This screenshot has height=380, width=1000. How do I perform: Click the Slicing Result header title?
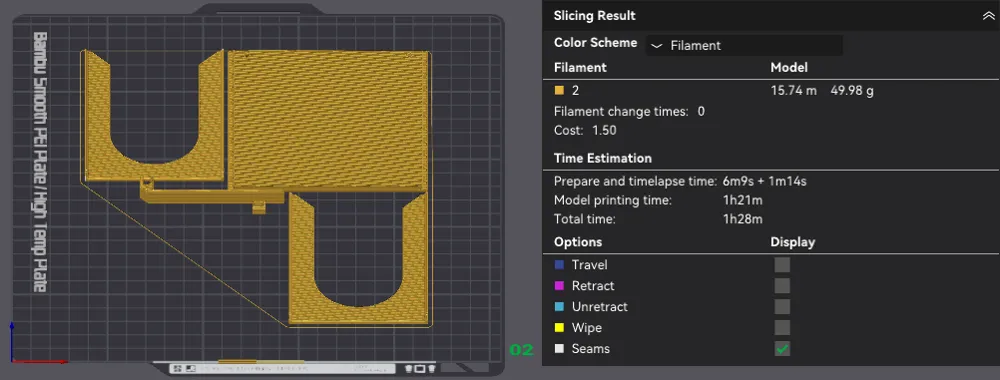[594, 16]
